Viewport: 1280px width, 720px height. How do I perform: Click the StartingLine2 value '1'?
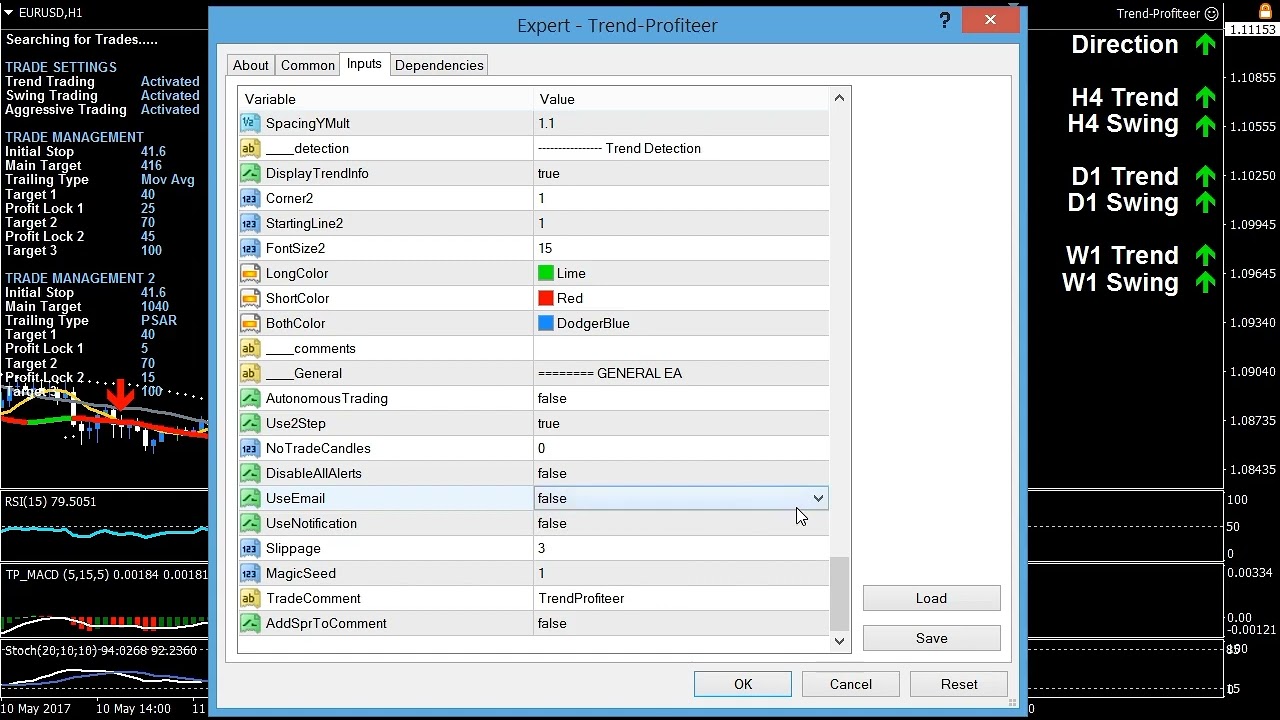tap(542, 223)
